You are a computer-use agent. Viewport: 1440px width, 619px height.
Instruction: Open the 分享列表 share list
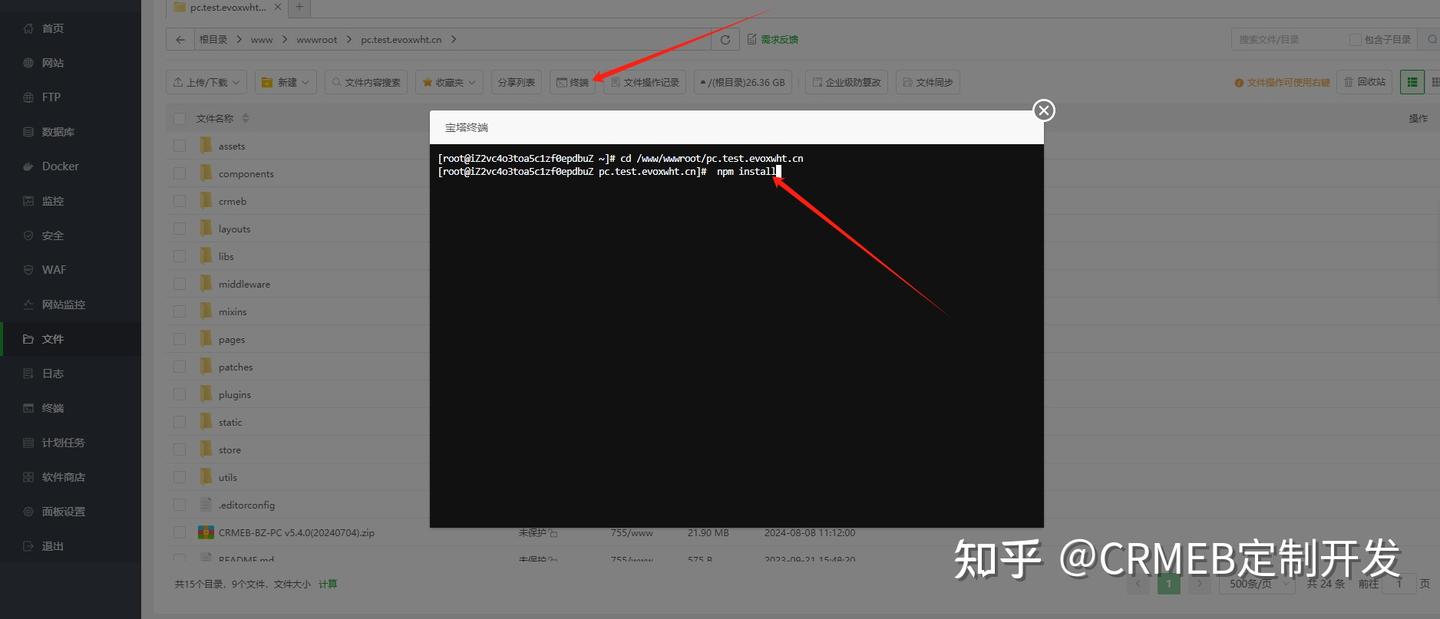click(515, 82)
